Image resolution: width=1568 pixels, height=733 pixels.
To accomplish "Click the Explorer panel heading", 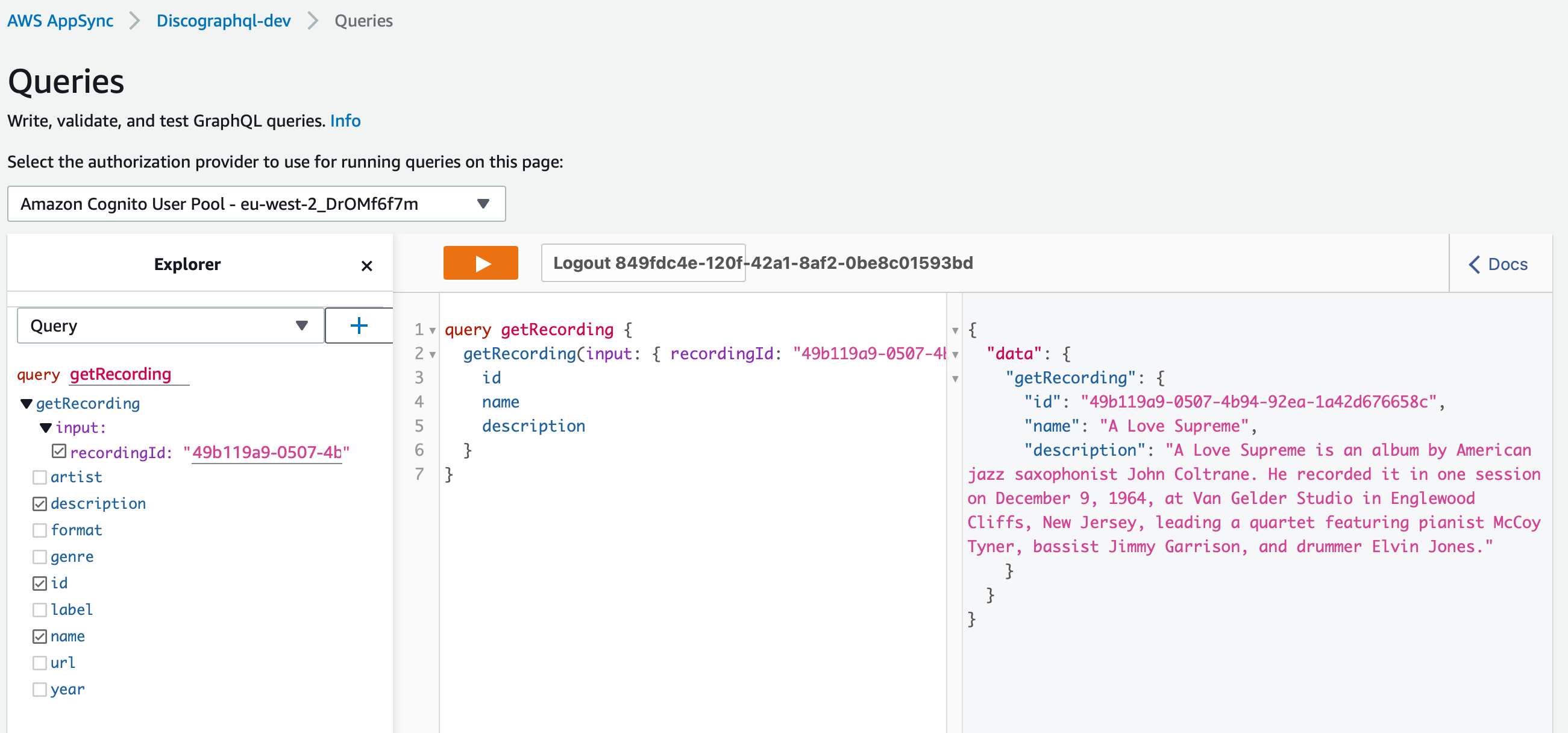I will (x=187, y=264).
